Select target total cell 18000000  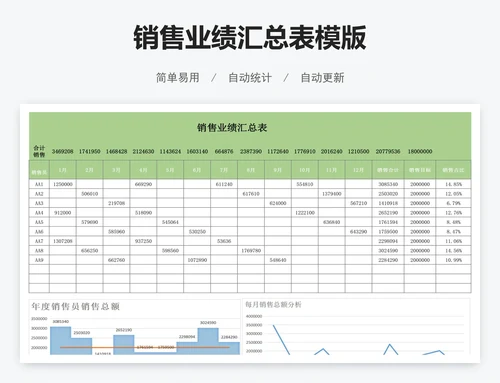click(x=420, y=151)
